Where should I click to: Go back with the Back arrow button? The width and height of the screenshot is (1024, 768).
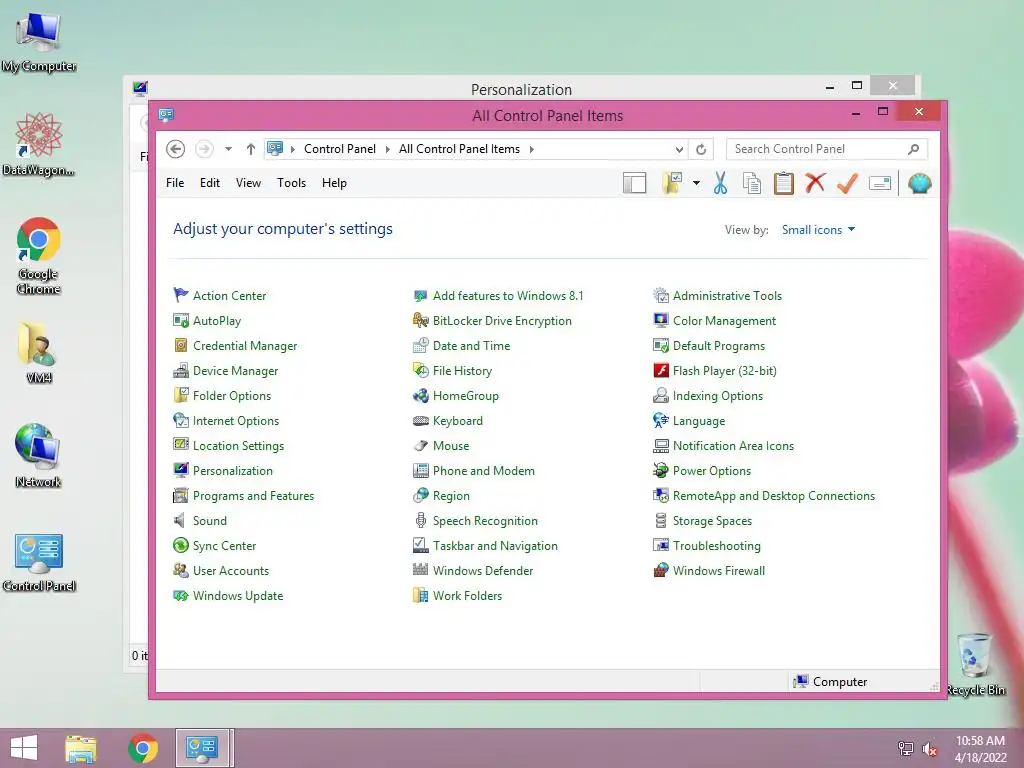point(175,149)
